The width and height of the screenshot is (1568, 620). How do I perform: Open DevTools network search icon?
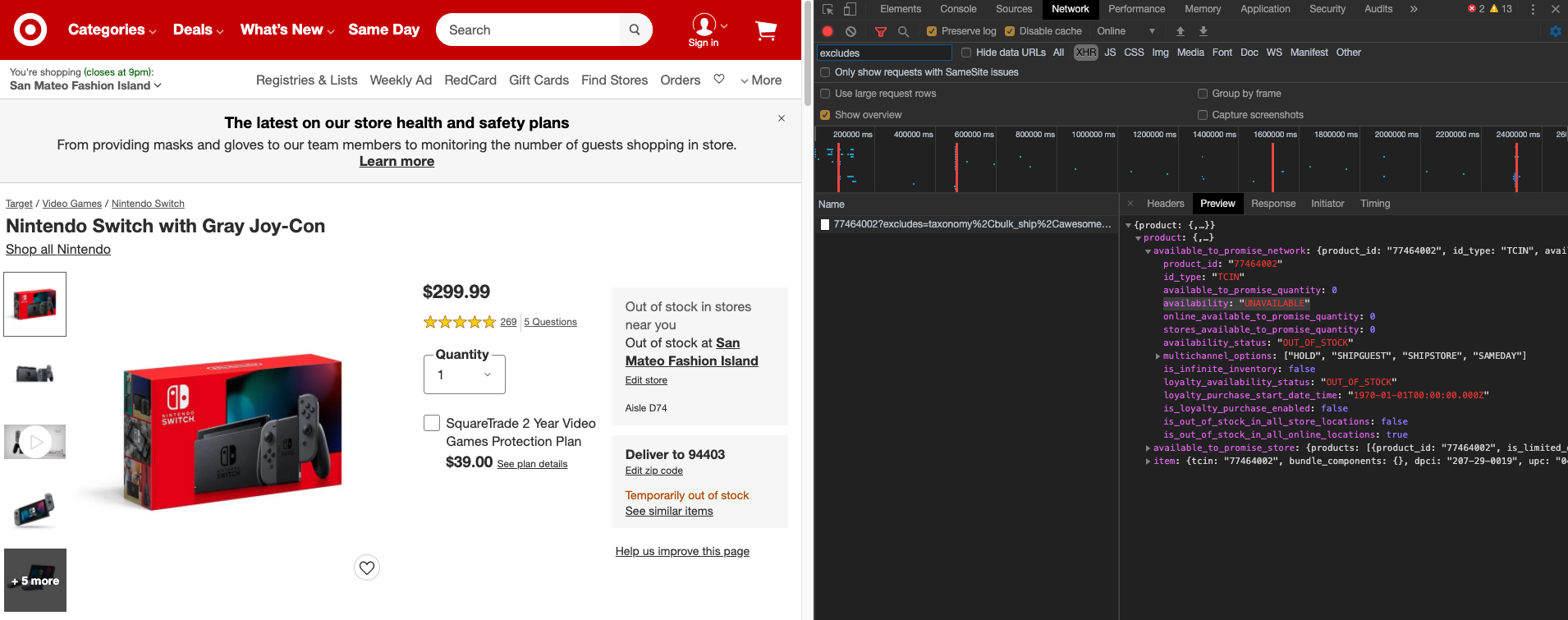click(x=903, y=31)
